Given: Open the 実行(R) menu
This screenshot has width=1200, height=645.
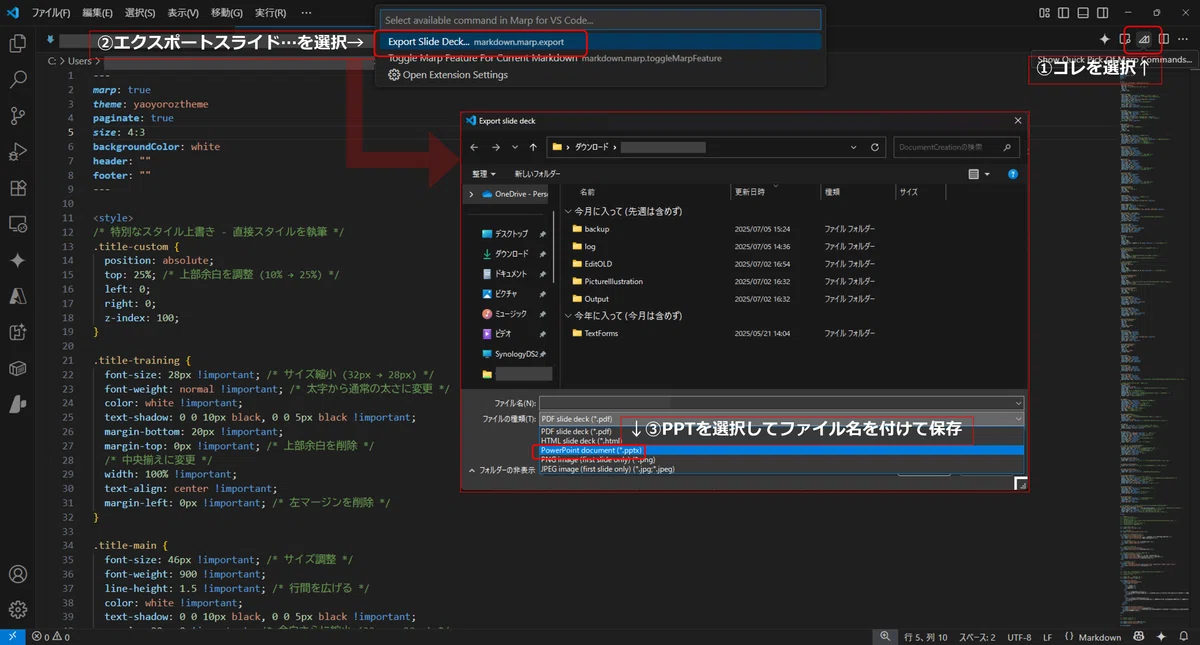Looking at the screenshot, I should 270,13.
